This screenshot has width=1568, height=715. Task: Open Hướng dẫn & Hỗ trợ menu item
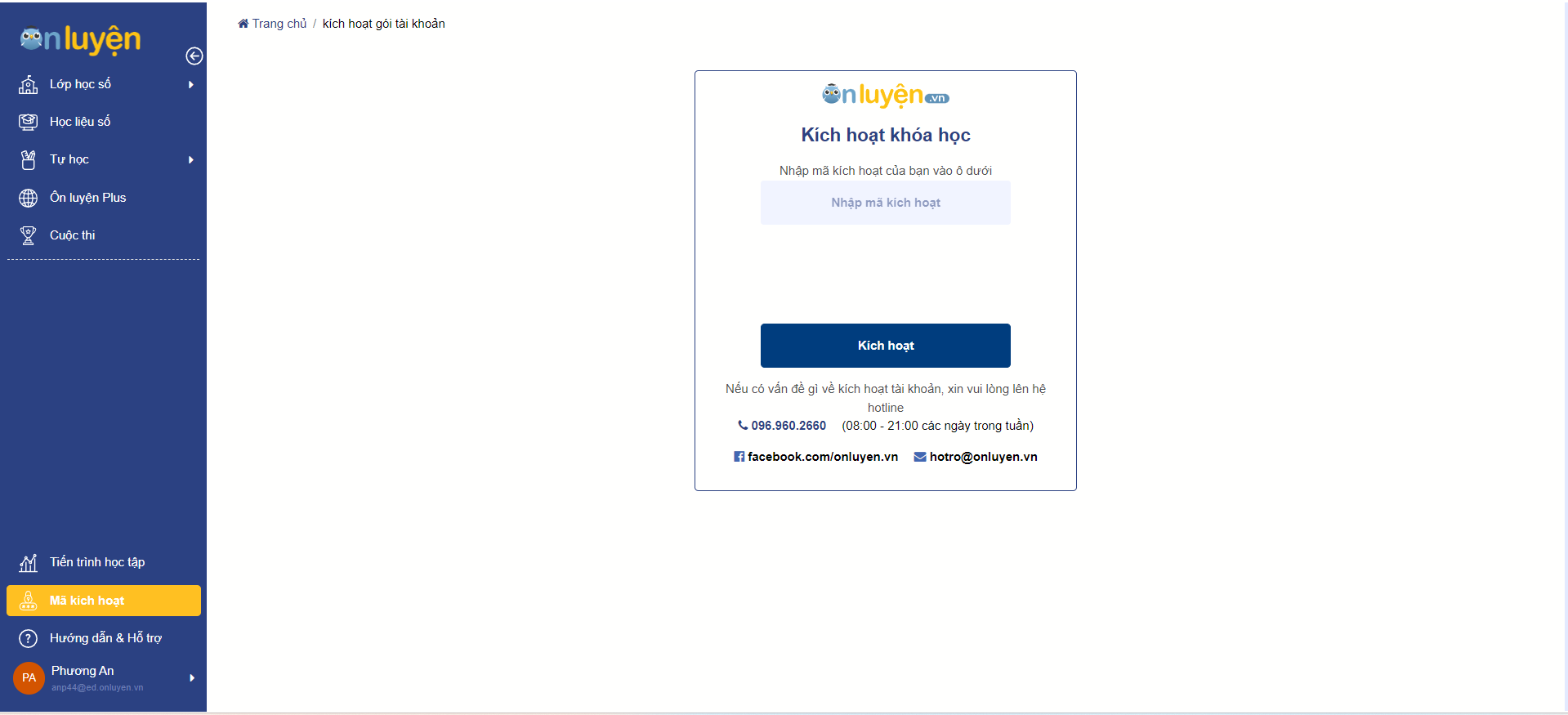tap(105, 638)
